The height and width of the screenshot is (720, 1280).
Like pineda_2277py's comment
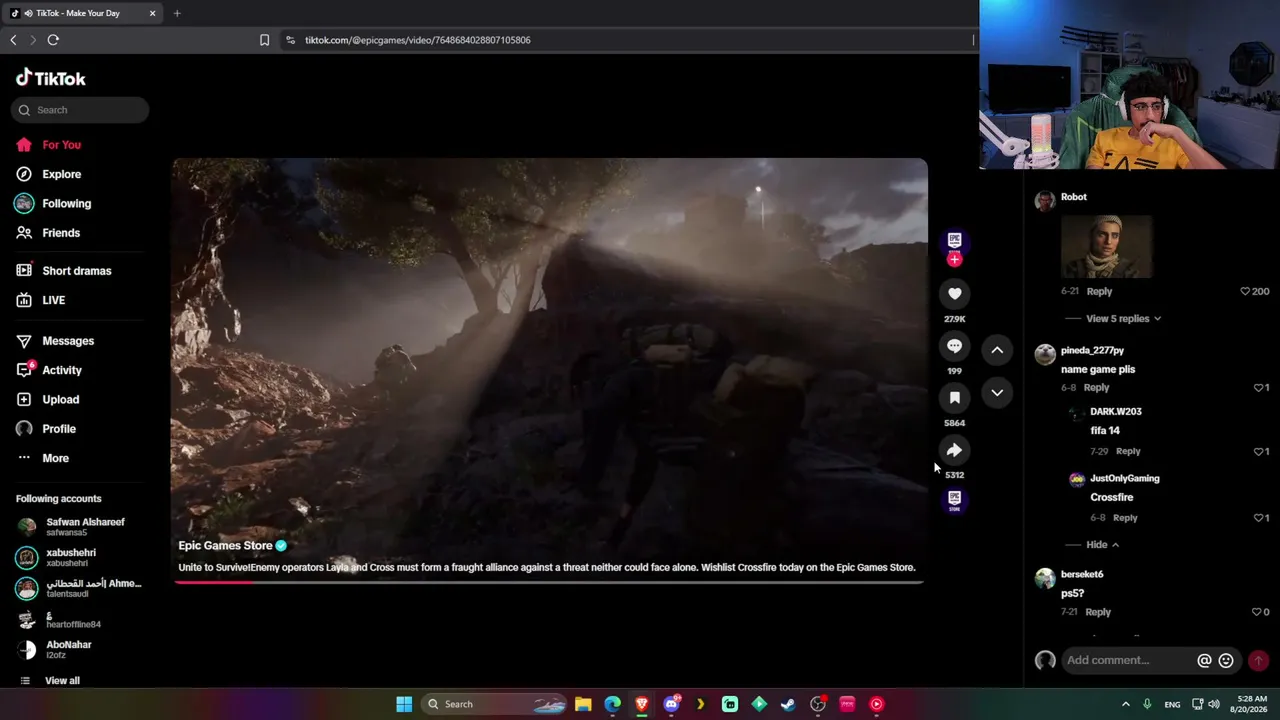tap(1258, 388)
